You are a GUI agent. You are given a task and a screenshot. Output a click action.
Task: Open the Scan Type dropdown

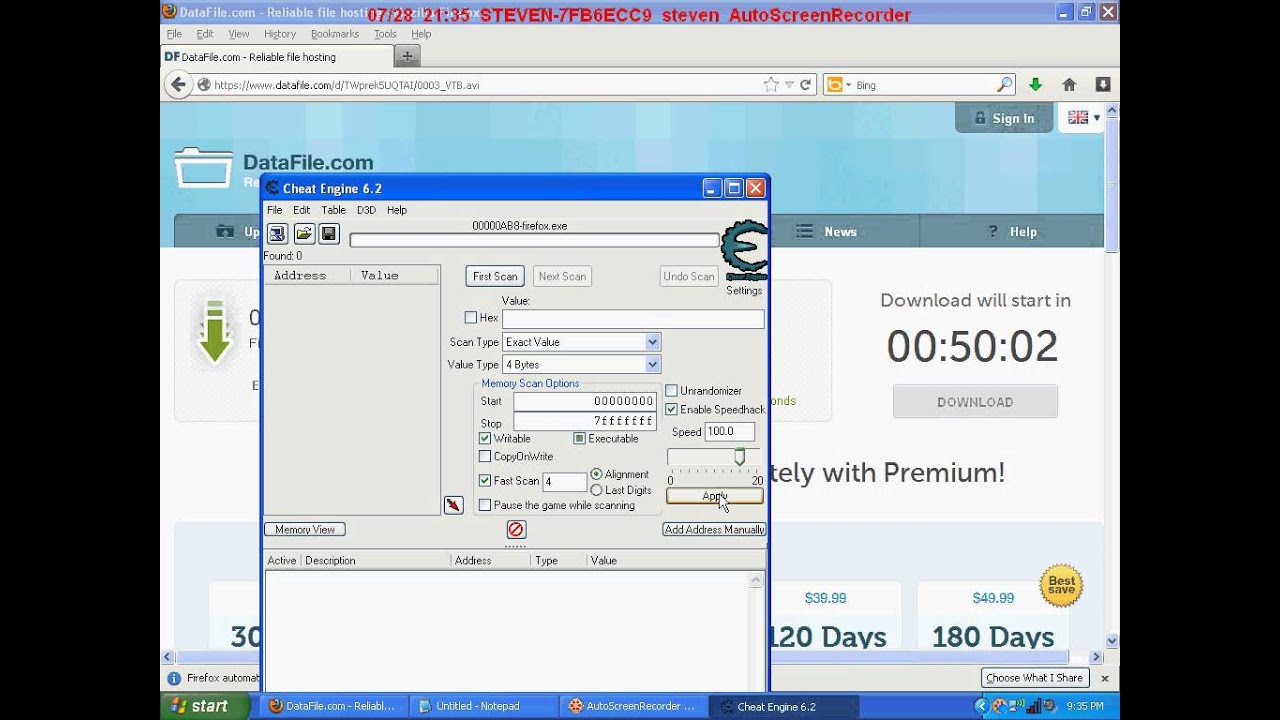581,342
